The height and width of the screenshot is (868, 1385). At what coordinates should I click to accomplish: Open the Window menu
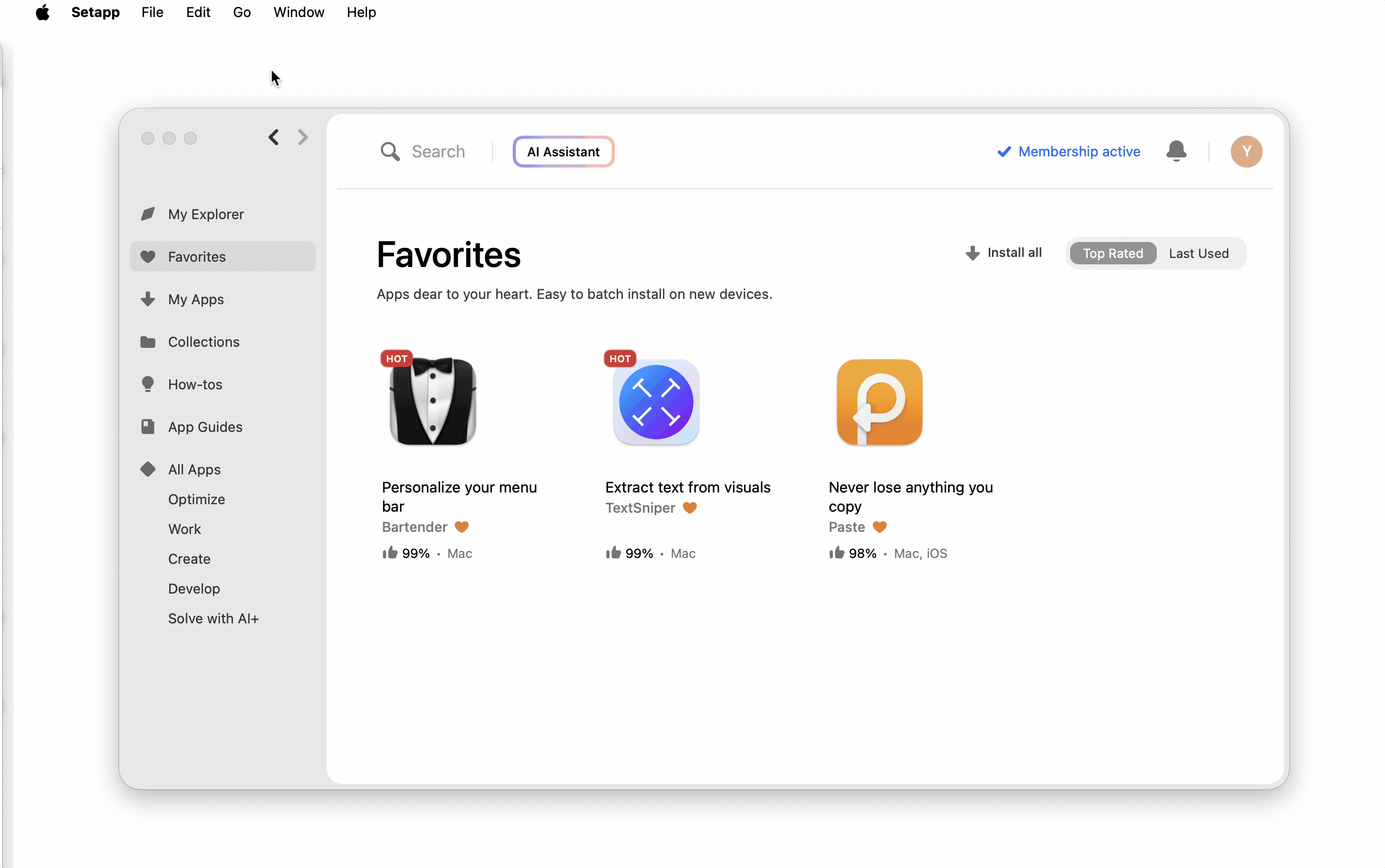[x=298, y=12]
